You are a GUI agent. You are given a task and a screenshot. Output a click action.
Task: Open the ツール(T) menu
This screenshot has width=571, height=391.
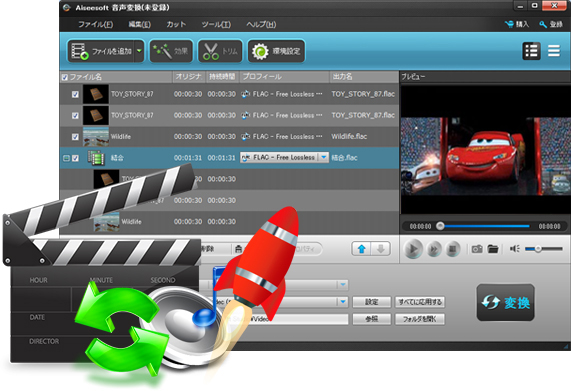coord(216,24)
